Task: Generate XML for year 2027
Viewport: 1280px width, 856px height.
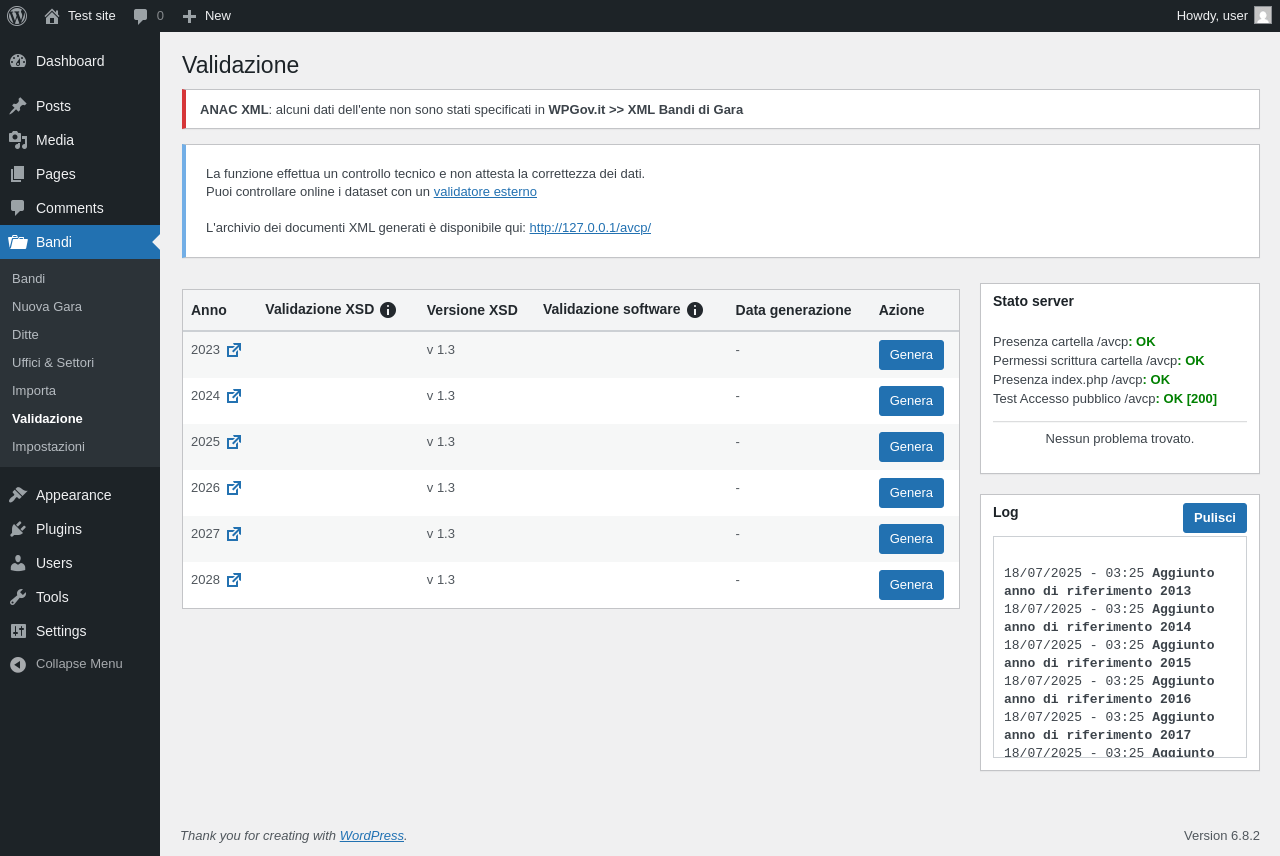Action: pos(911,539)
